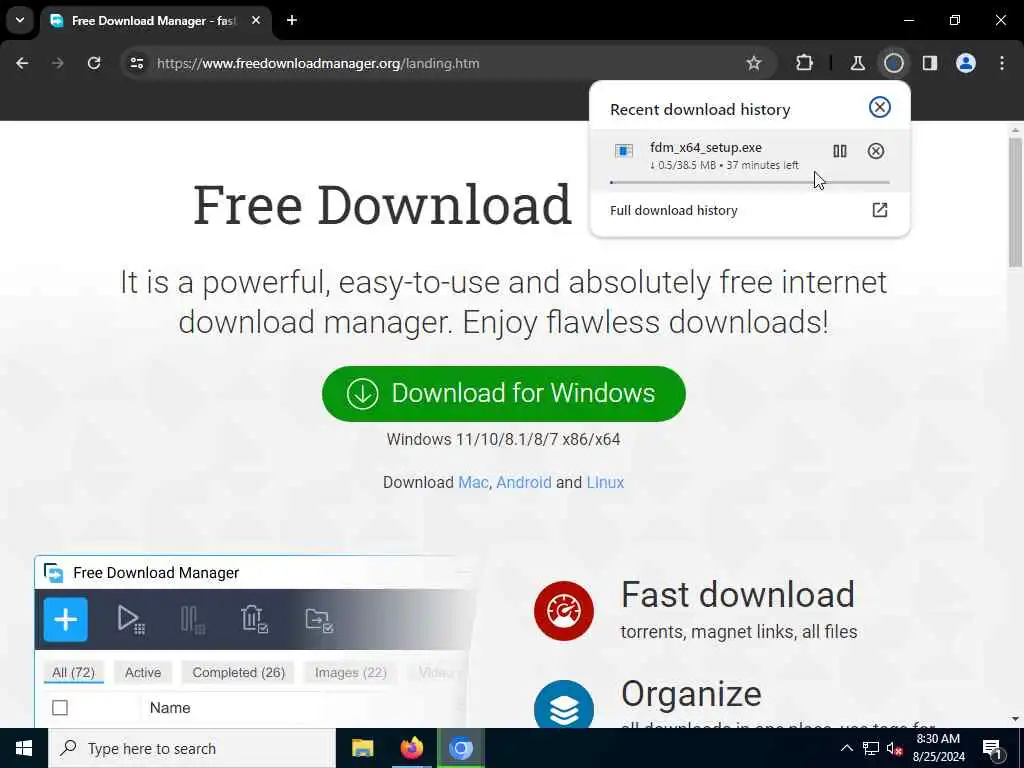The width and height of the screenshot is (1024, 768).
Task: Toggle the browser side panel
Action: (x=929, y=63)
